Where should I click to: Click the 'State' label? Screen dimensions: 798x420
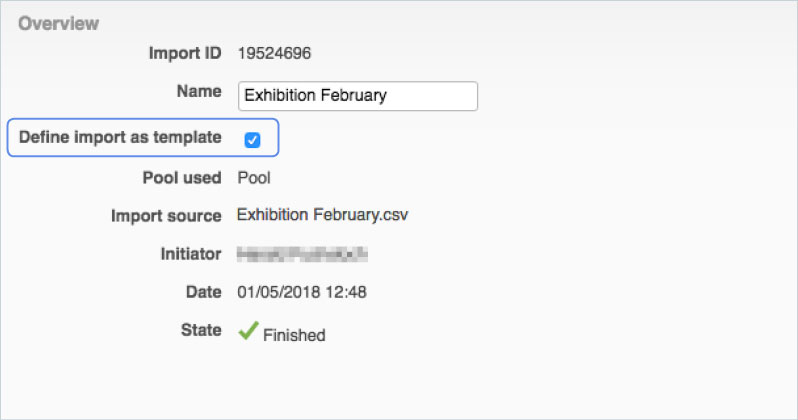click(x=201, y=330)
